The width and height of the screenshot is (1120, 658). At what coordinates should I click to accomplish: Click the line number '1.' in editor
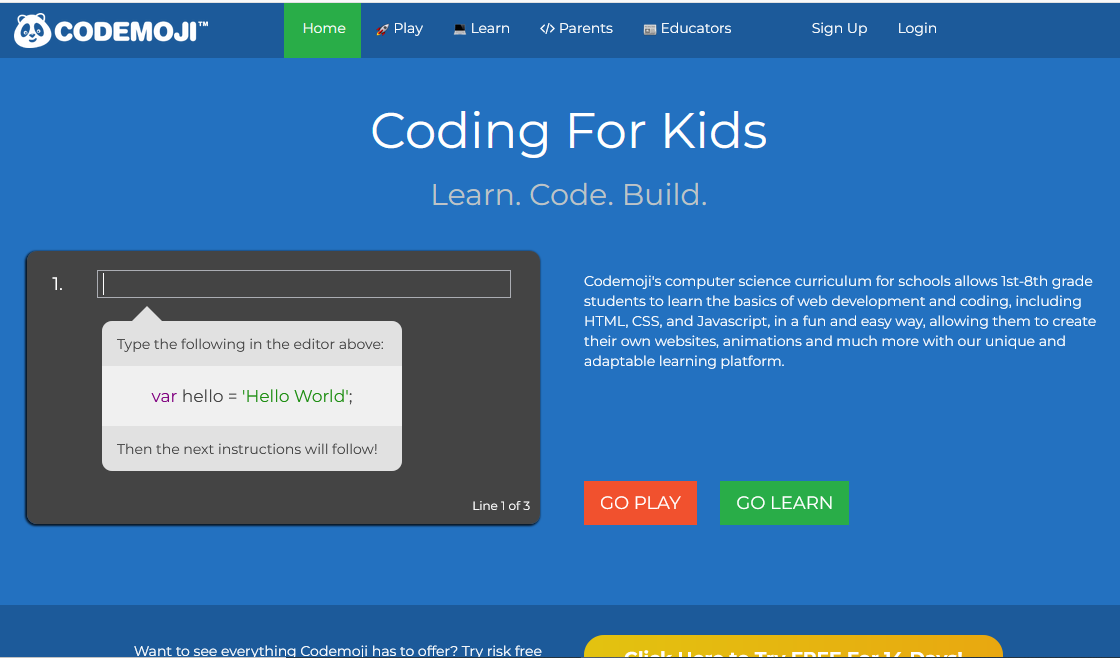[x=57, y=284]
